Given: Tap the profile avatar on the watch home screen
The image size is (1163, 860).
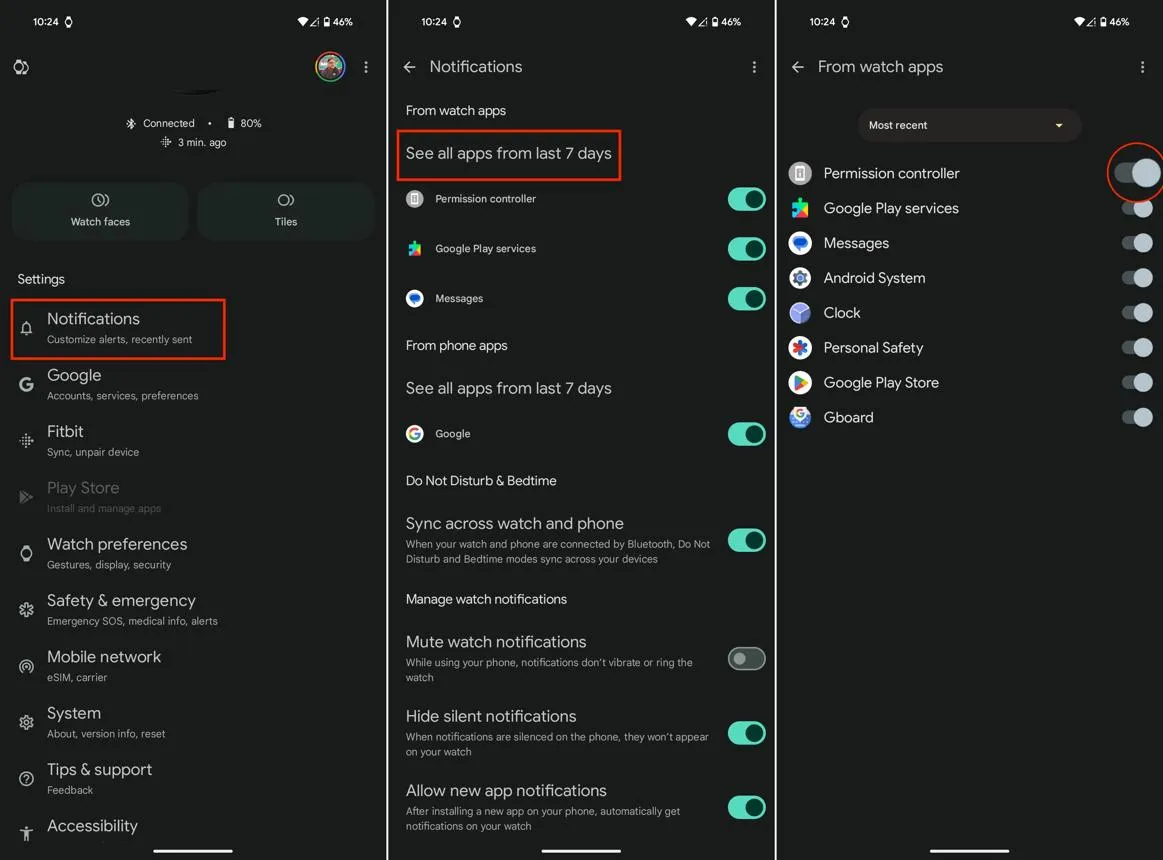Looking at the screenshot, I should 330,67.
